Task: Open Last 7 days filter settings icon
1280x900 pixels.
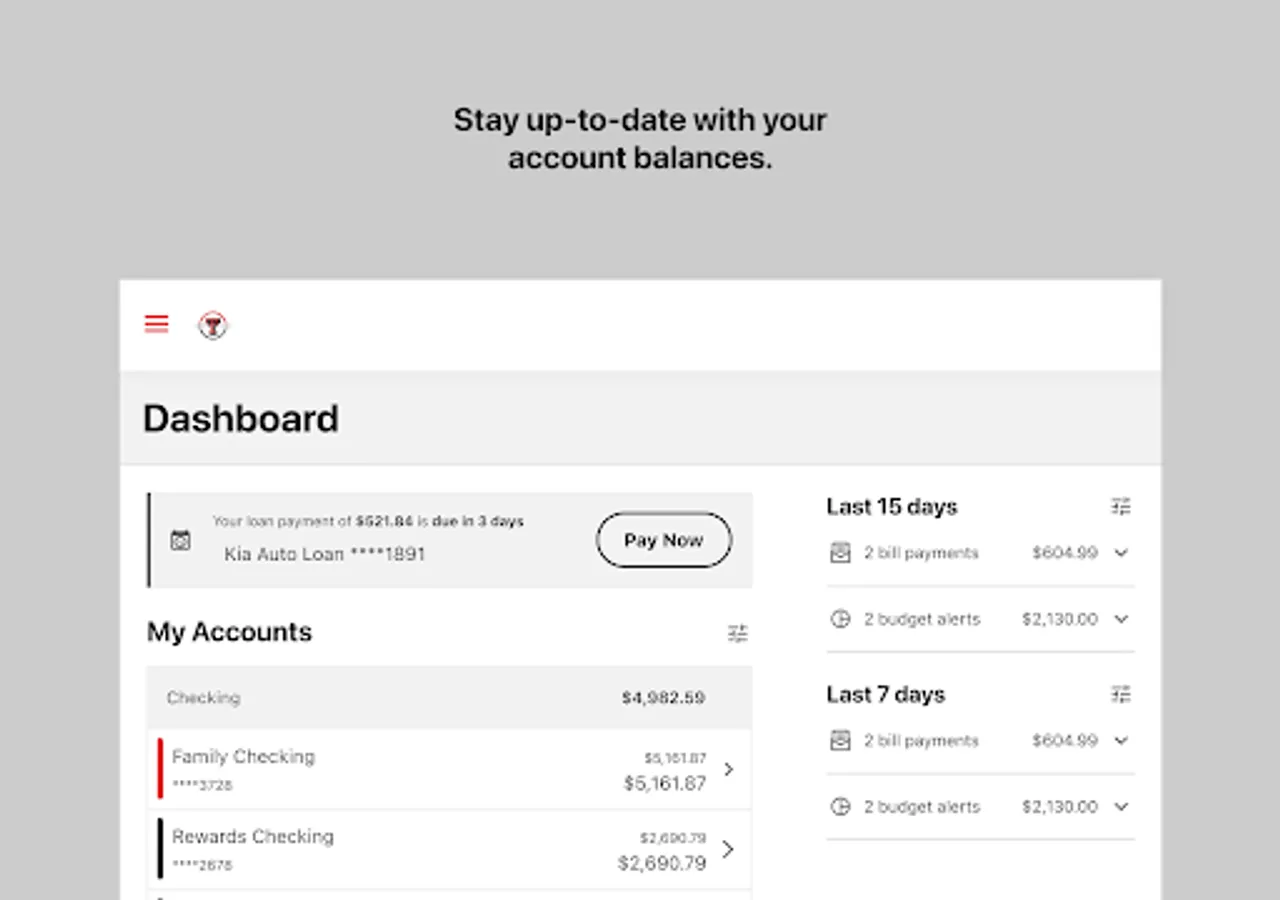Action: pyautogui.click(x=1121, y=694)
